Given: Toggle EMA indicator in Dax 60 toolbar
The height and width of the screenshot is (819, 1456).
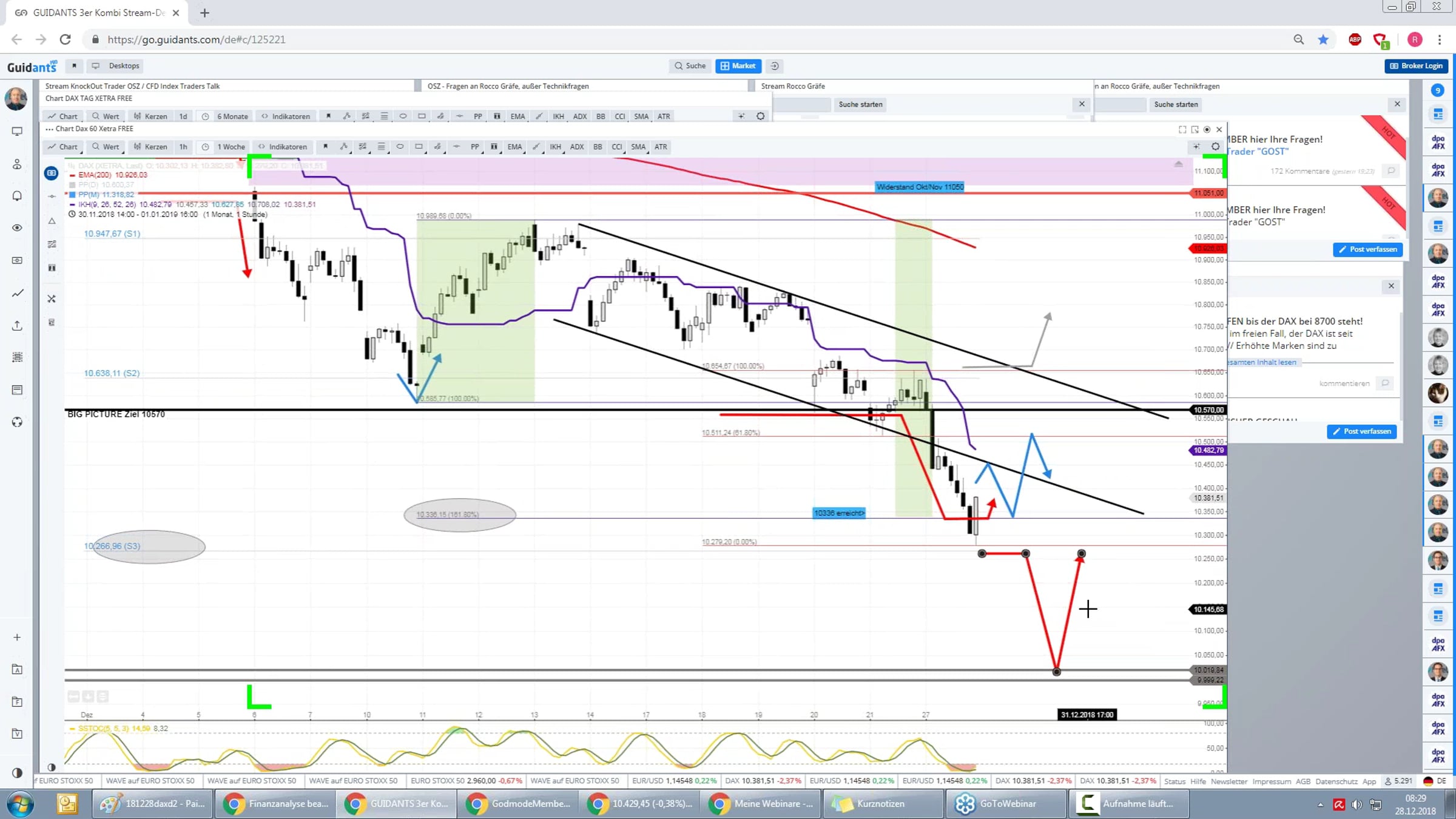Looking at the screenshot, I should [x=514, y=147].
